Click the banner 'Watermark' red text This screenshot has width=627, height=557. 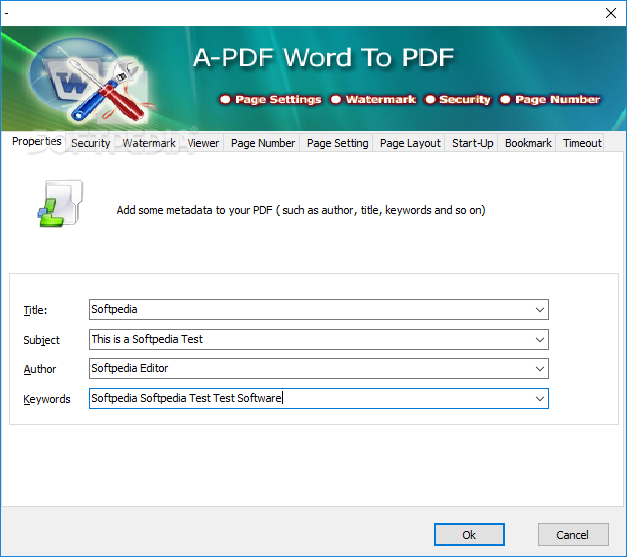coord(381,99)
